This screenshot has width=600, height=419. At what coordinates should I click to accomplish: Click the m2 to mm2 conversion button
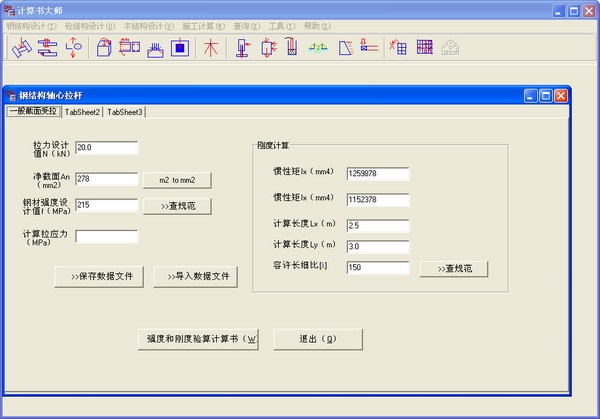[177, 180]
